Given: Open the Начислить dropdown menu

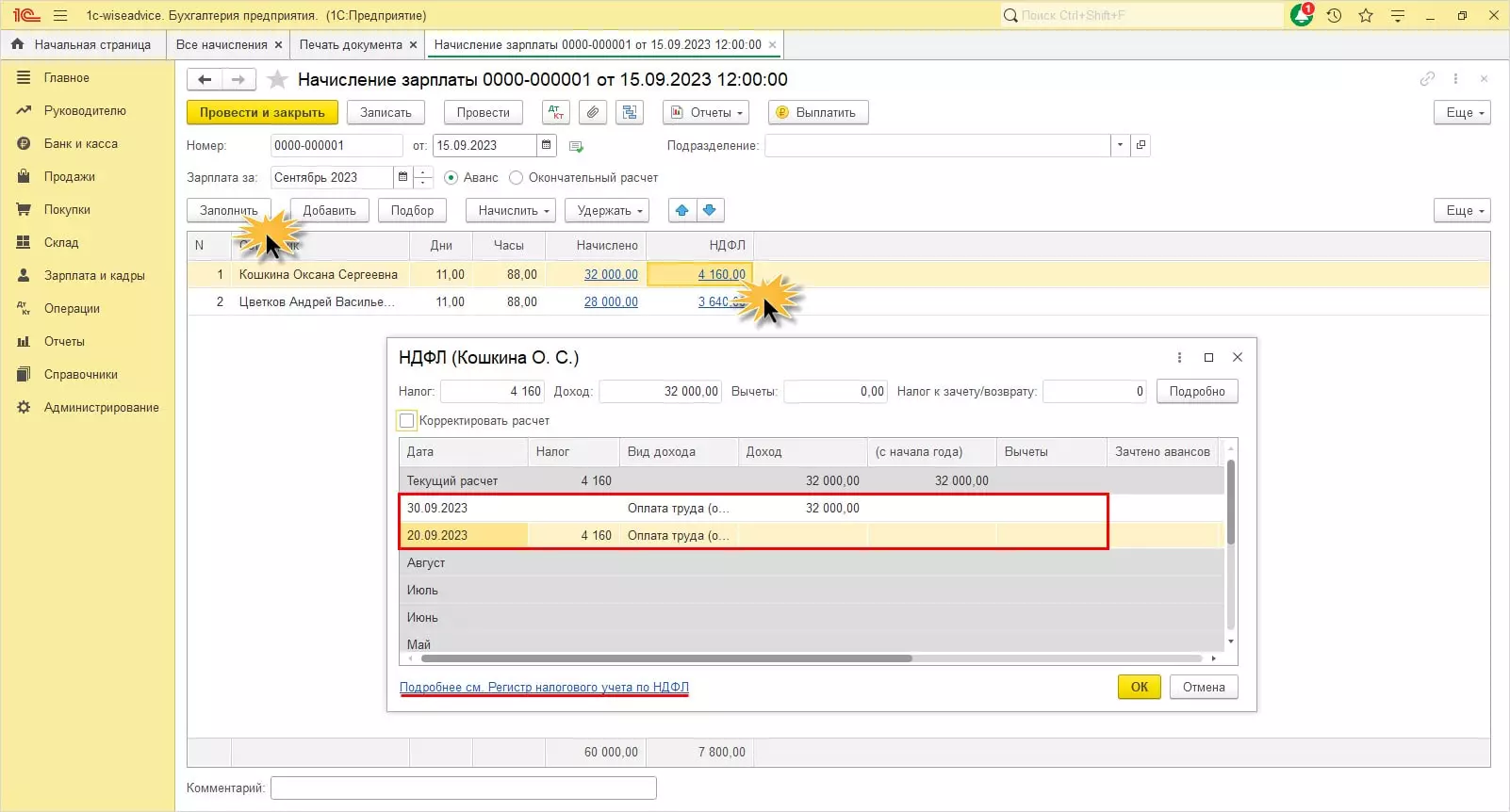Looking at the screenshot, I should pyautogui.click(x=513, y=210).
